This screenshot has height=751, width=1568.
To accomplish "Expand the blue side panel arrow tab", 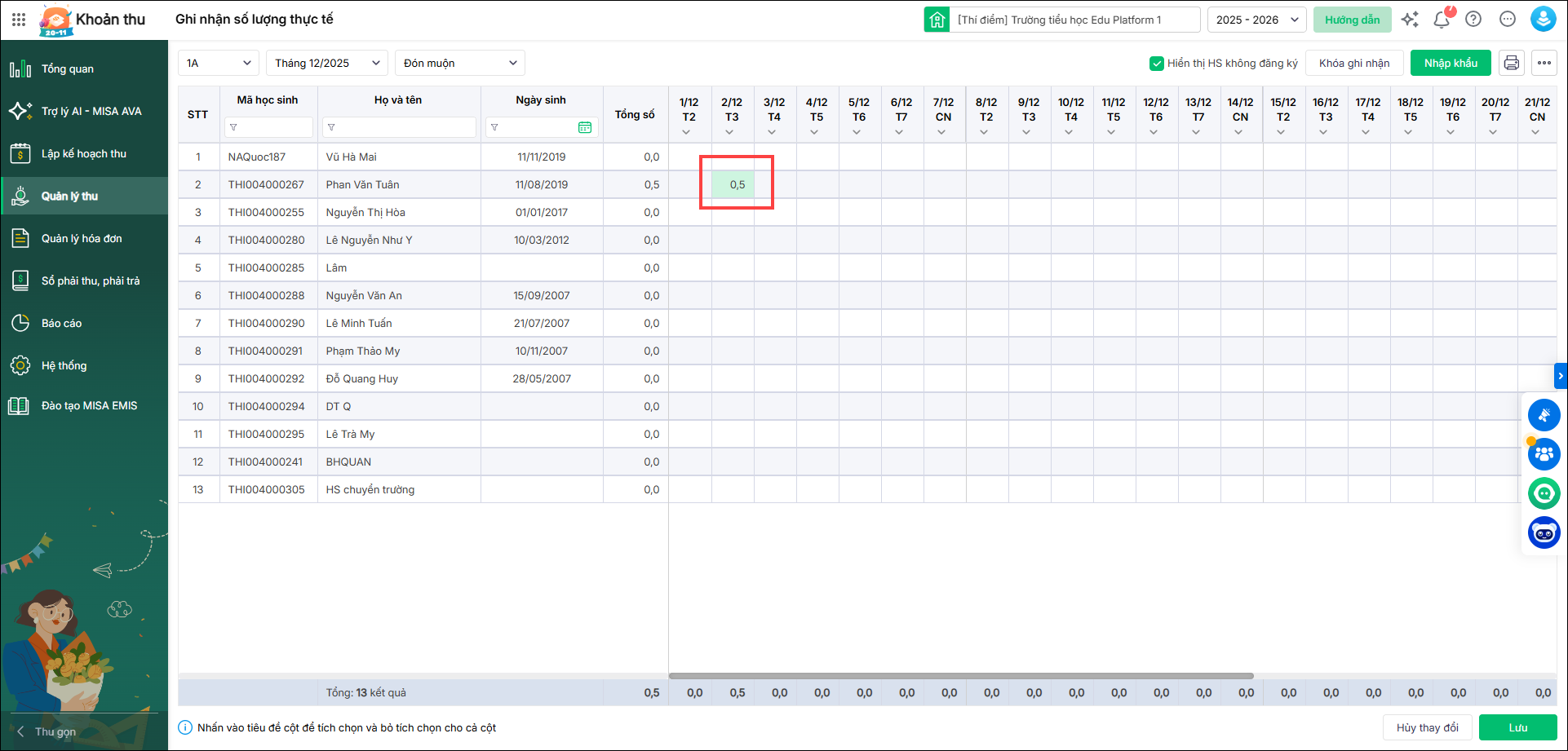I will (x=1561, y=376).
